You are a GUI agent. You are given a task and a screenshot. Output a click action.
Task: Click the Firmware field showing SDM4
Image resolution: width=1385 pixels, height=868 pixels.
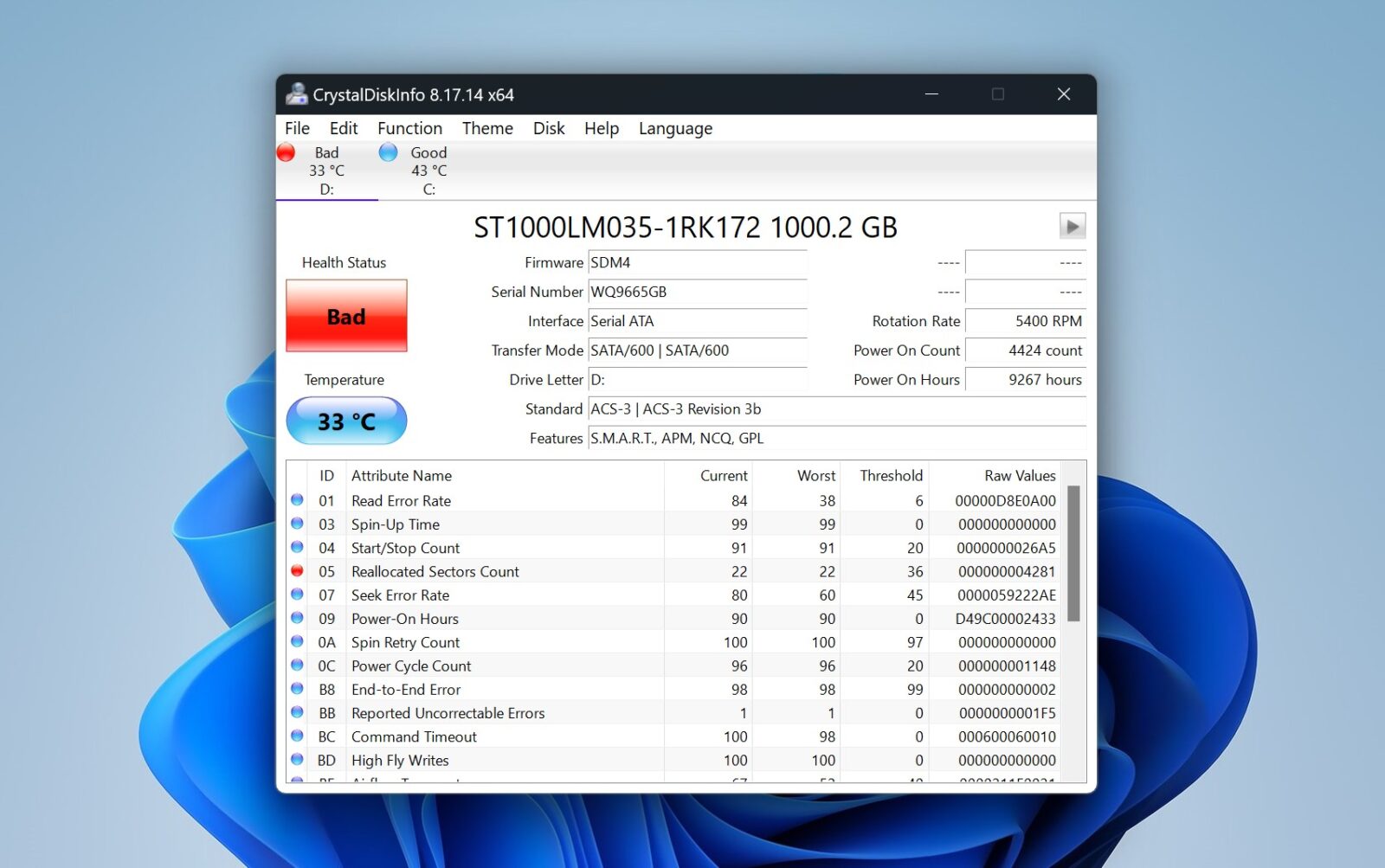pos(697,262)
